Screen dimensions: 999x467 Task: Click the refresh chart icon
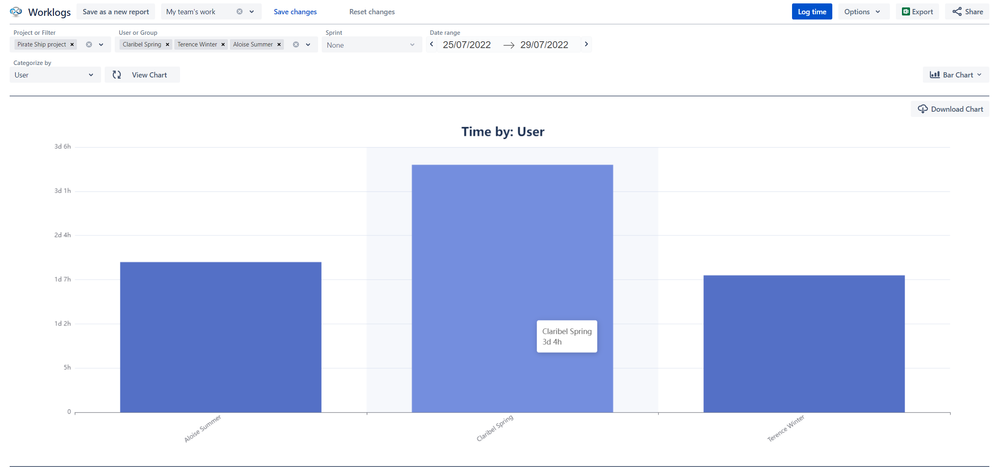pyautogui.click(x=117, y=75)
